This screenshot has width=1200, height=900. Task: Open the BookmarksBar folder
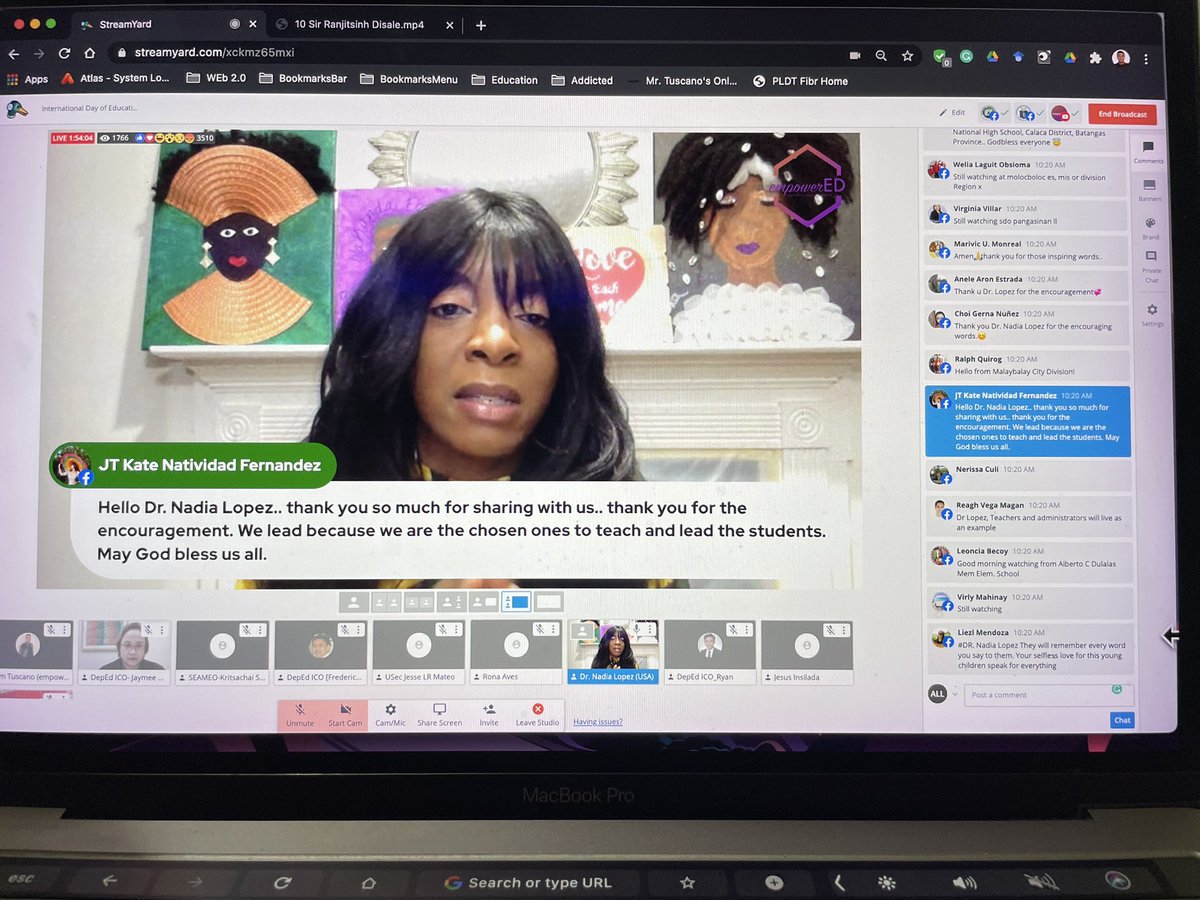pos(302,79)
